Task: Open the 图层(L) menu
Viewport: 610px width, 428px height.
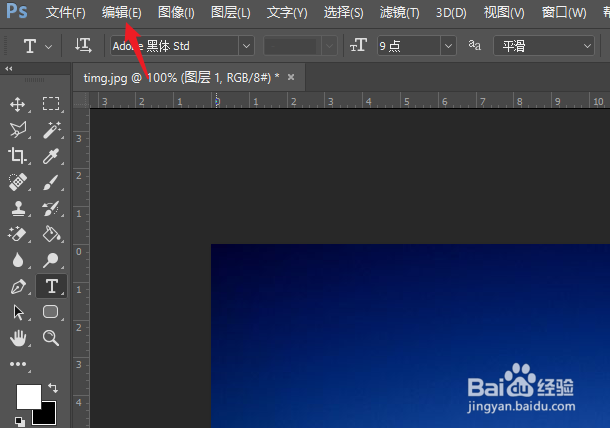Action: [x=231, y=12]
